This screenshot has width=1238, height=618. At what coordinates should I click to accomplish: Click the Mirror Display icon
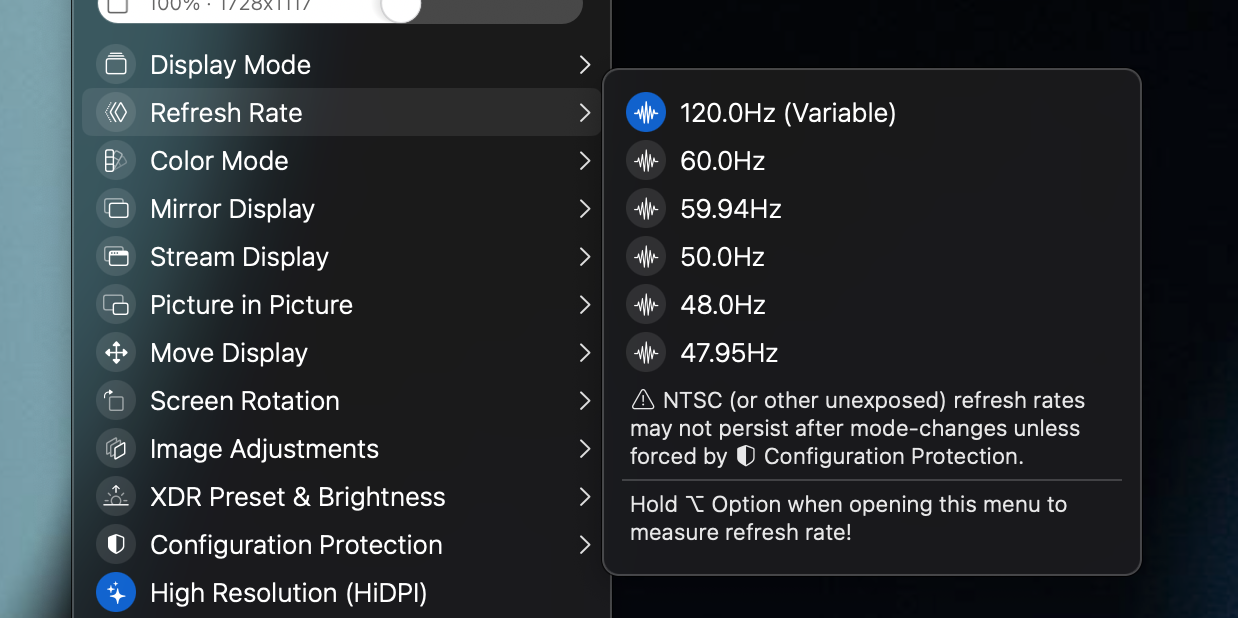(116, 208)
